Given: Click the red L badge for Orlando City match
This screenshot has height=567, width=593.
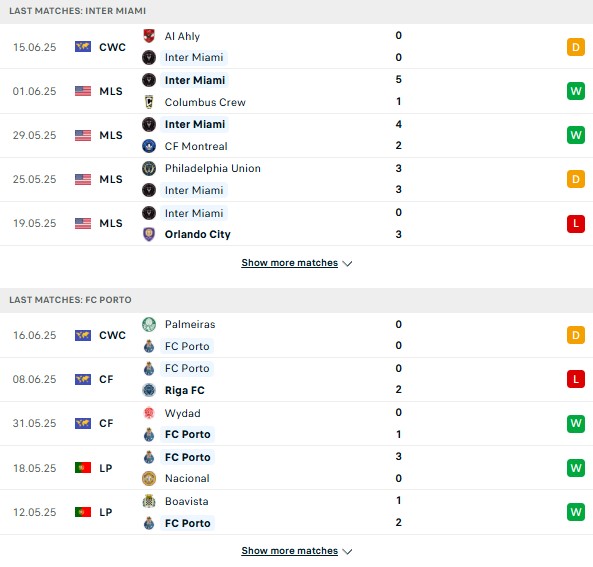Looking at the screenshot, I should (x=576, y=223).
